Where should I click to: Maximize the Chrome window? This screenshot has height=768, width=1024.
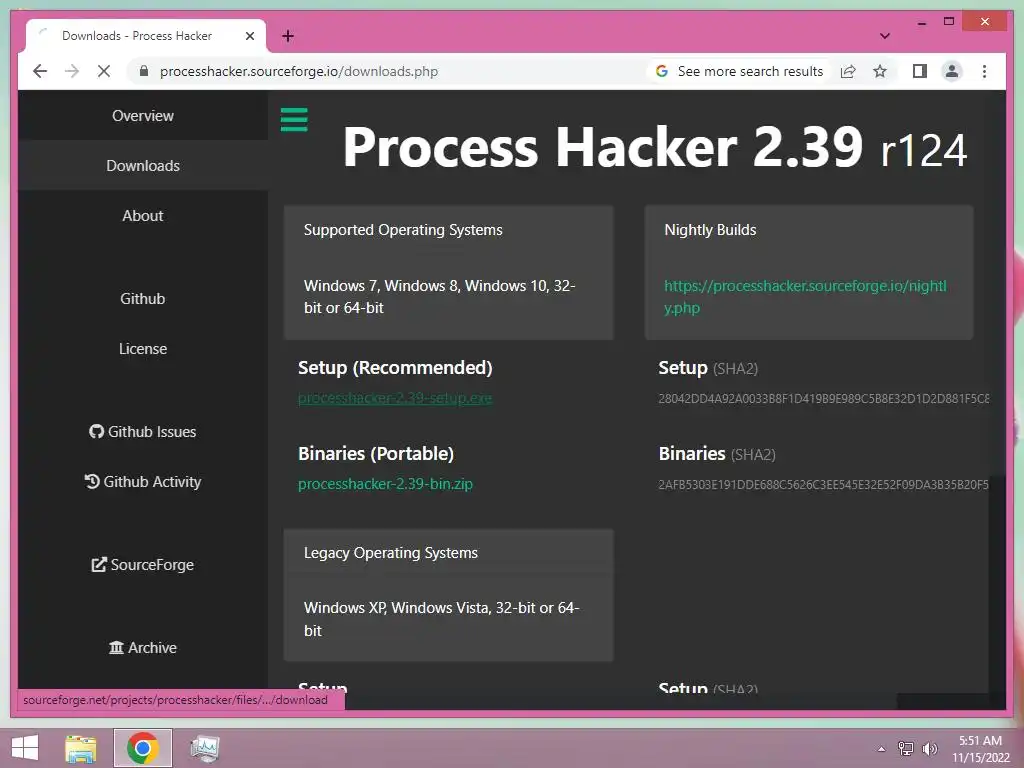[949, 22]
